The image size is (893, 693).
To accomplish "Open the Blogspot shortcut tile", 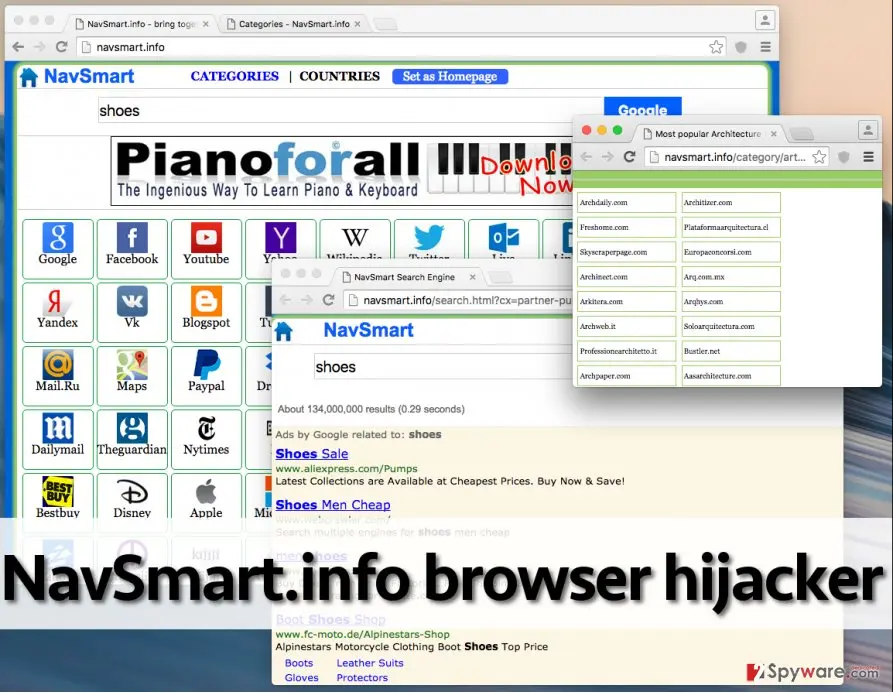I will tap(206, 312).
